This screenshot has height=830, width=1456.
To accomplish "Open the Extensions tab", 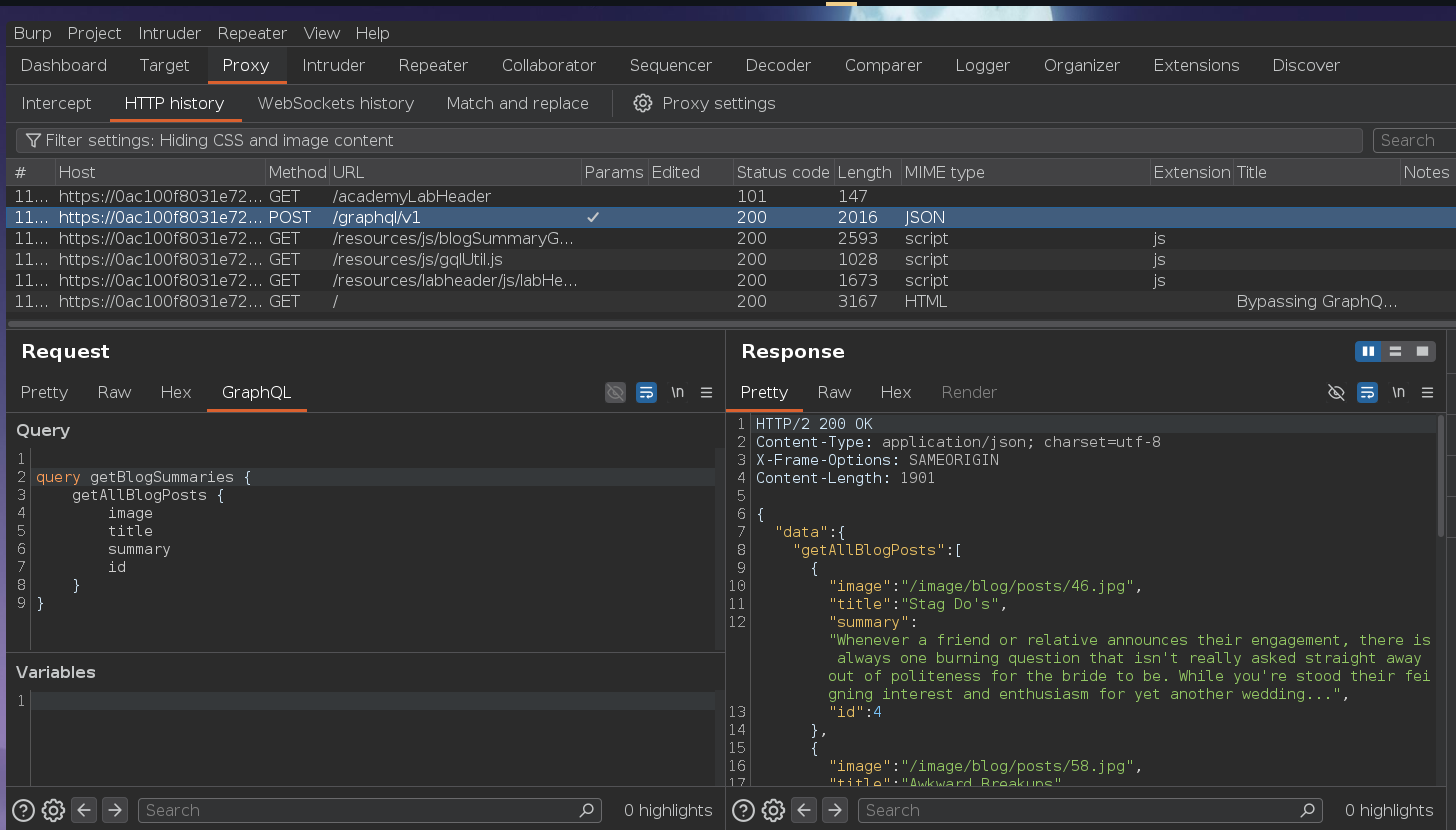I will coord(1196,65).
